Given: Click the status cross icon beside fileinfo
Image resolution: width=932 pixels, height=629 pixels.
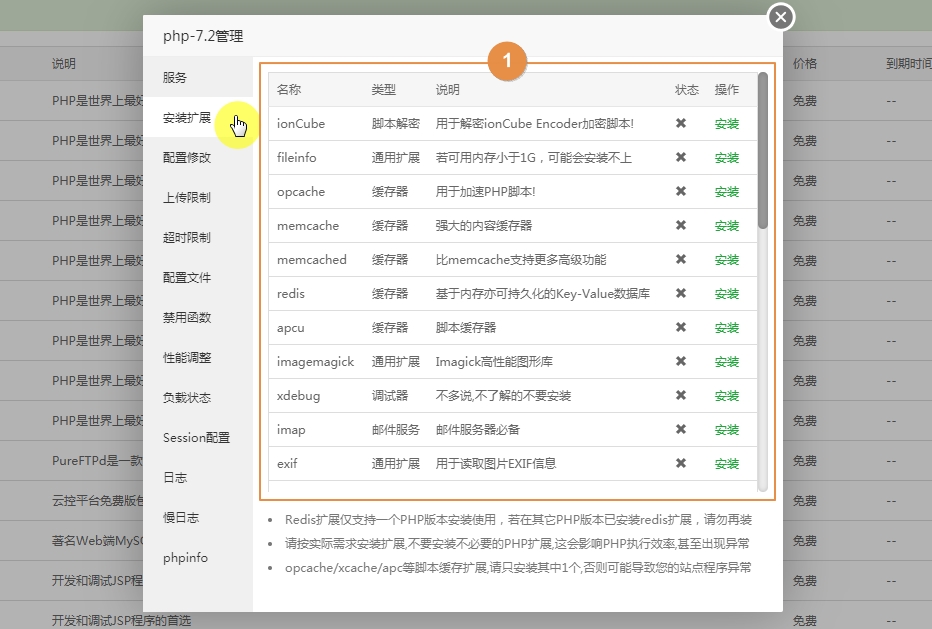Looking at the screenshot, I should (680, 157).
